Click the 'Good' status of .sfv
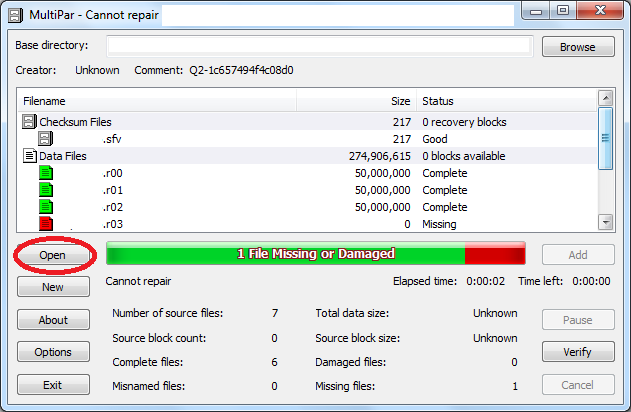Image resolution: width=631 pixels, height=412 pixels. 435,139
